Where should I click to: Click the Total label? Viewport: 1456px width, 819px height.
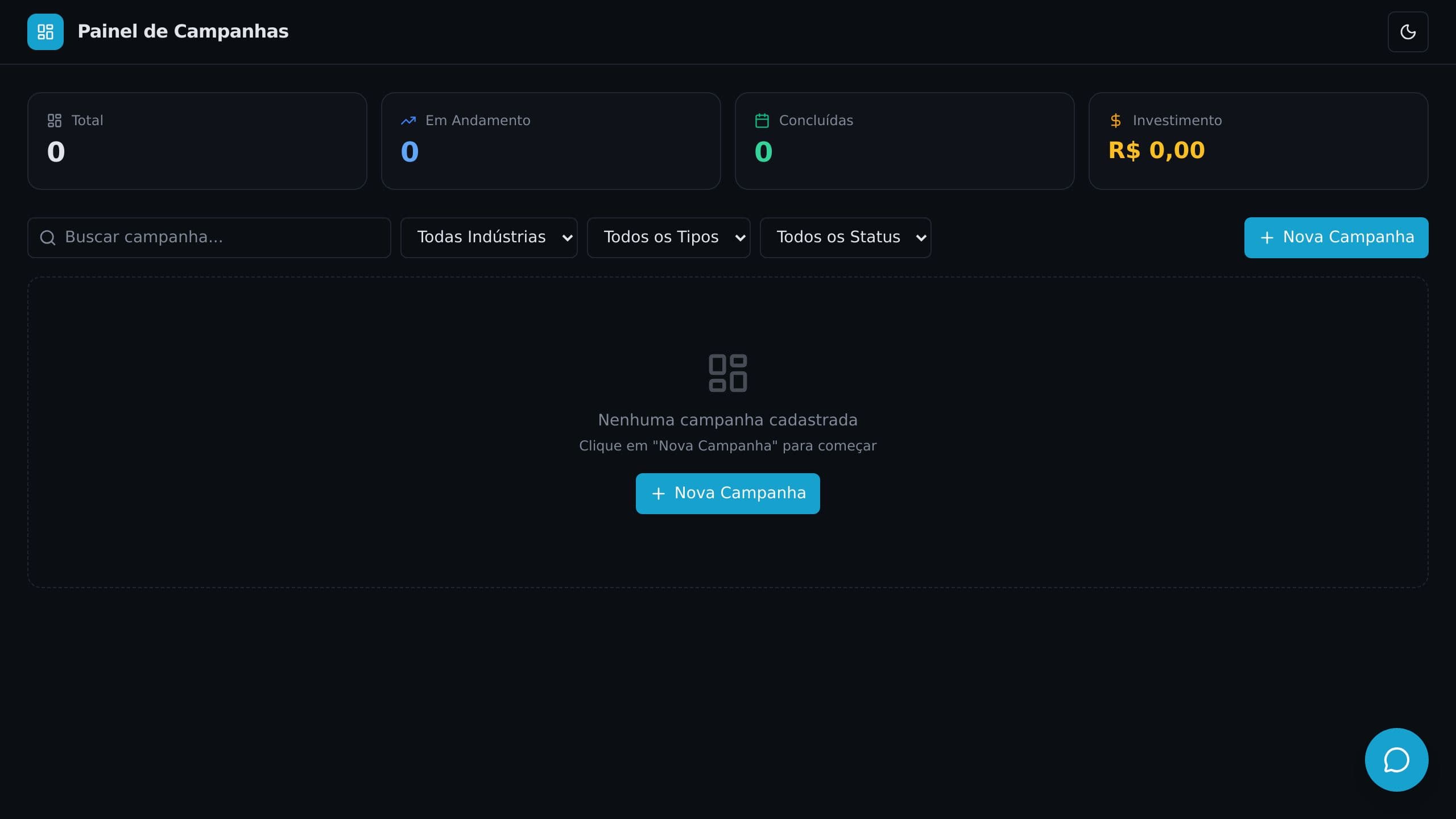coord(87,121)
